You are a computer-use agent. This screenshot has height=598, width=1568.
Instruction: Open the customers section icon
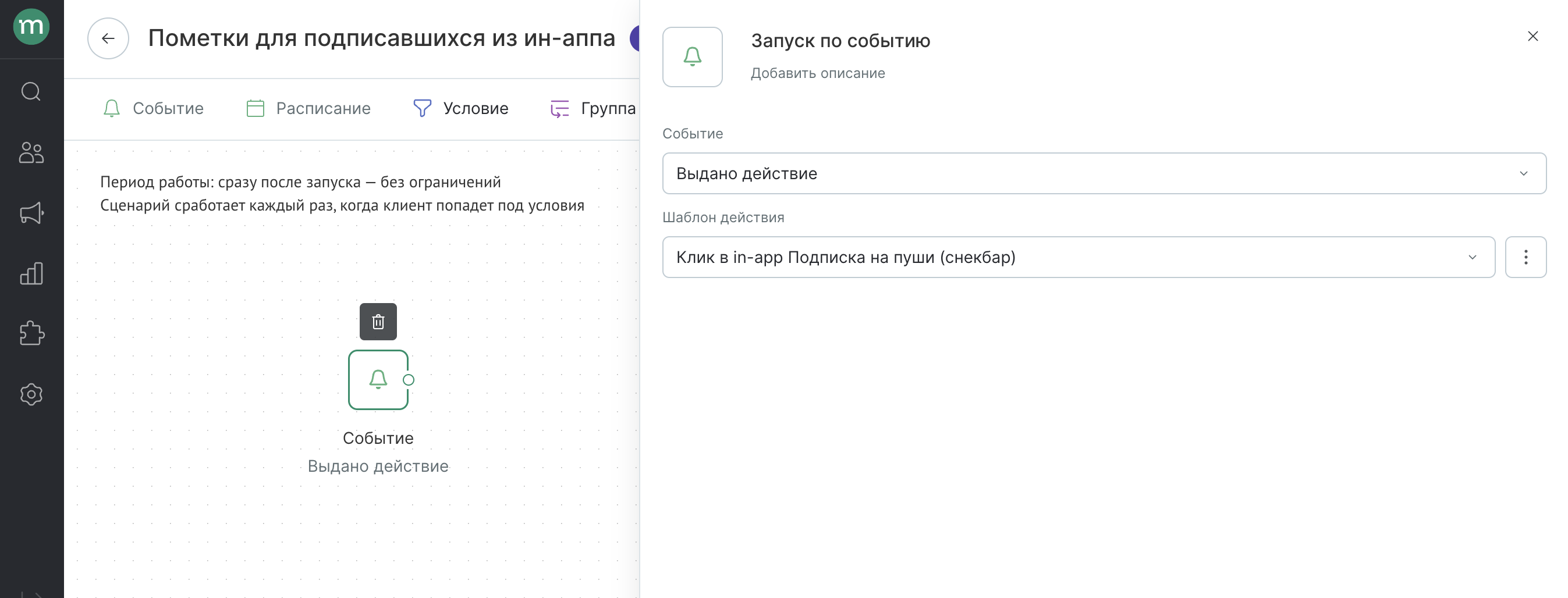coord(31,152)
